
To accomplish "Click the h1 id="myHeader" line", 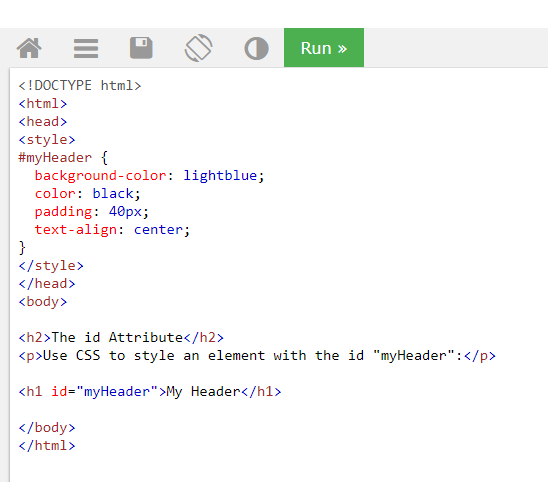I will (x=150, y=392).
